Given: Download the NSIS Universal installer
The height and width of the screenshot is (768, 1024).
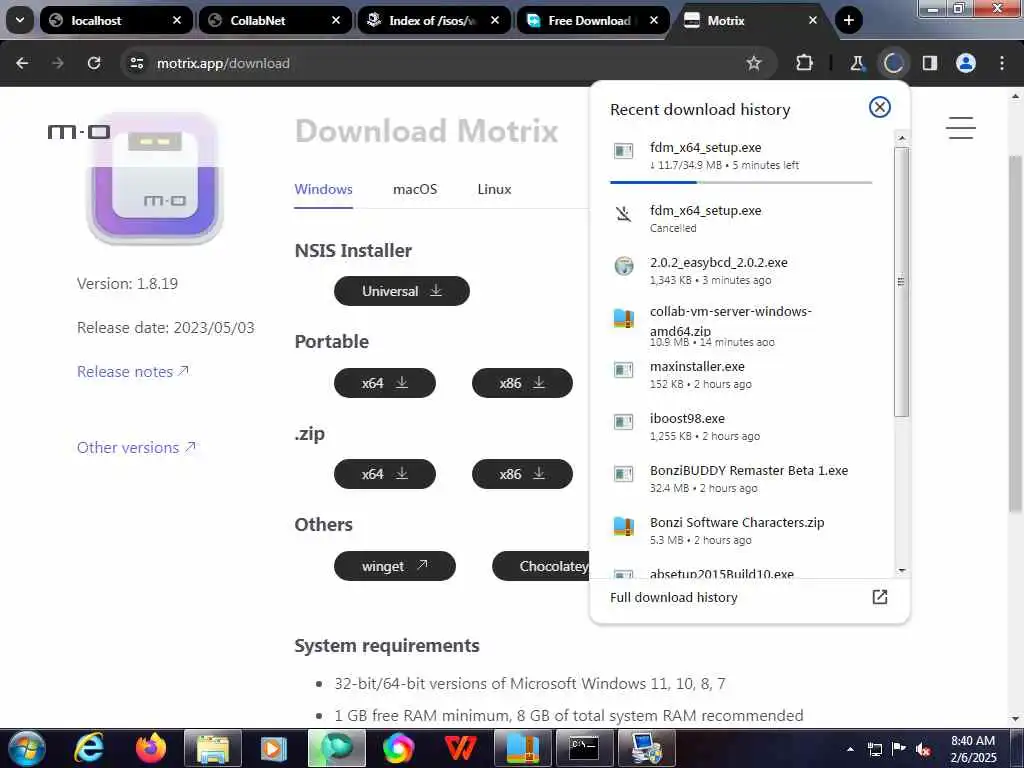Looking at the screenshot, I should coord(402,291).
